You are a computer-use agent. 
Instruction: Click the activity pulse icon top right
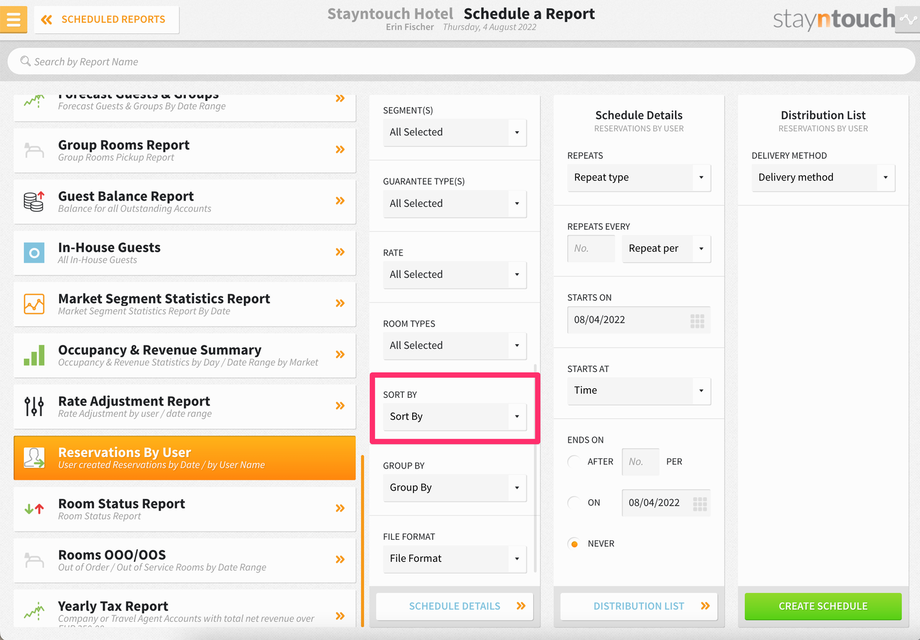tap(908, 19)
